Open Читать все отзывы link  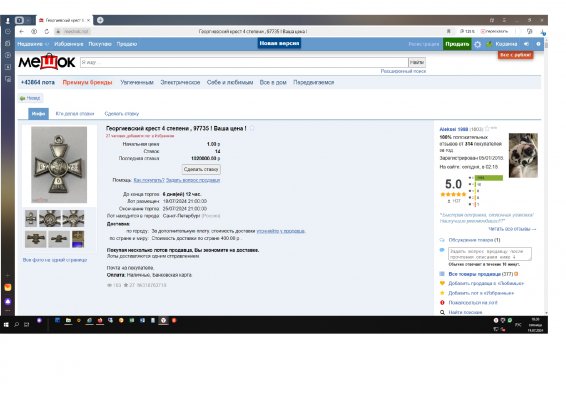click(x=512, y=229)
